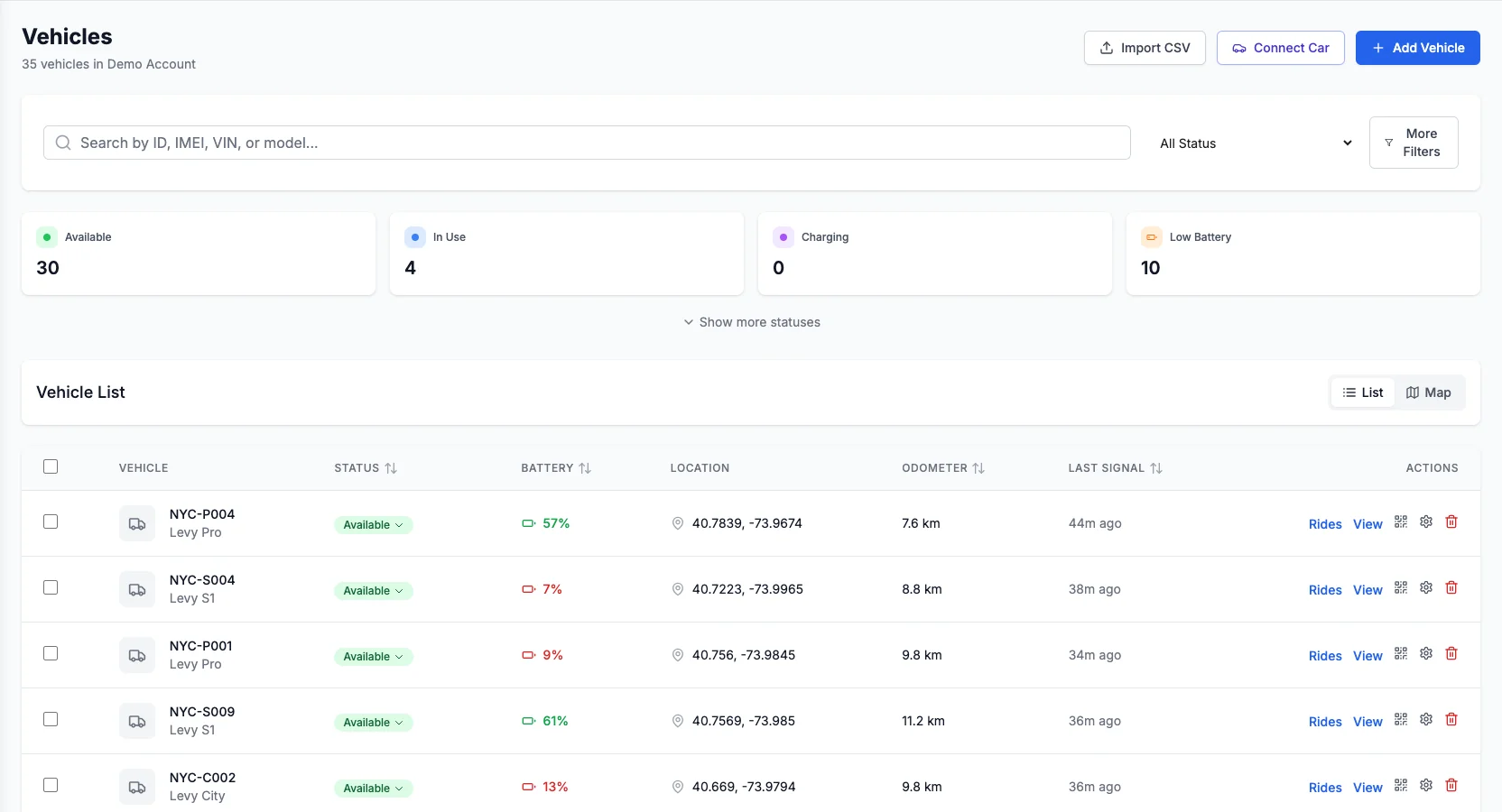Check the NYC-P004 row checkbox

(x=51, y=521)
